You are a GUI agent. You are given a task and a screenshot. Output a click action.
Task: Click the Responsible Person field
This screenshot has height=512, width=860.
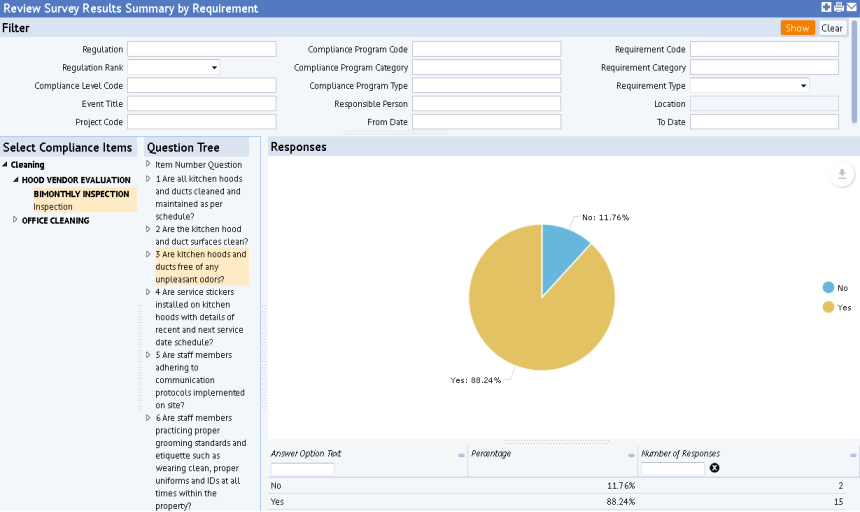coord(486,104)
